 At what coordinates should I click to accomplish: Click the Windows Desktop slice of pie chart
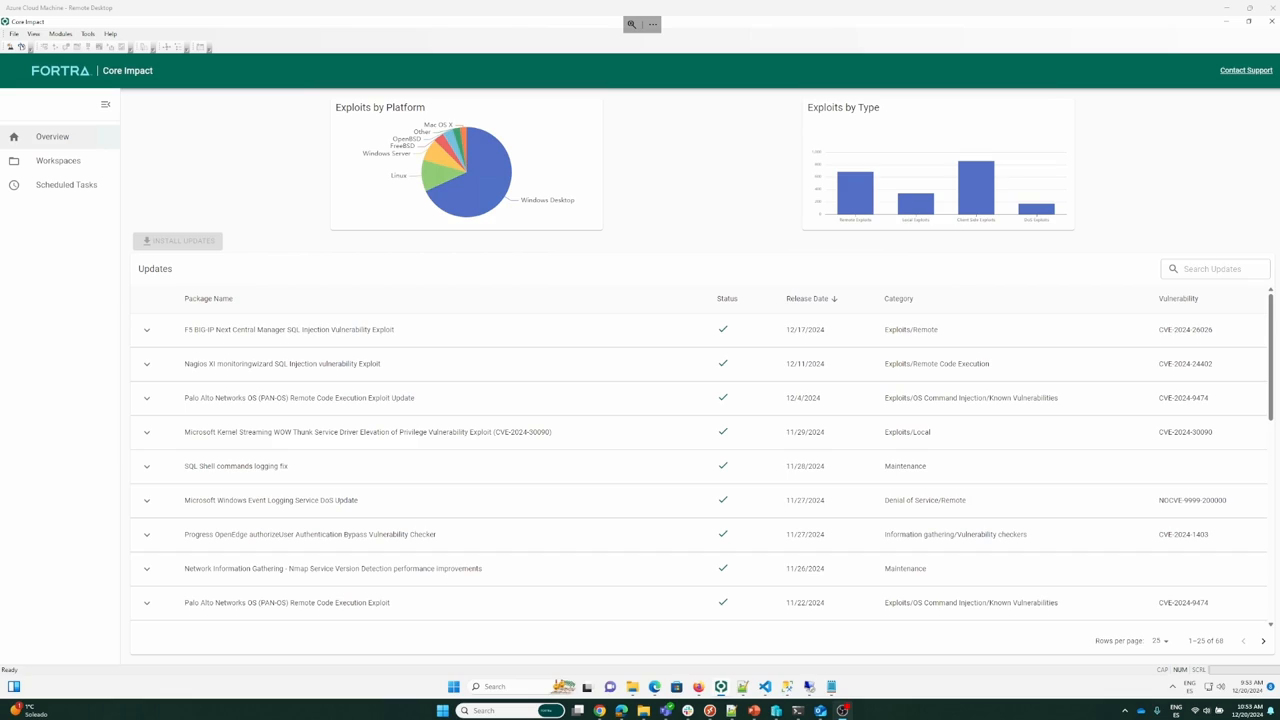(478, 178)
